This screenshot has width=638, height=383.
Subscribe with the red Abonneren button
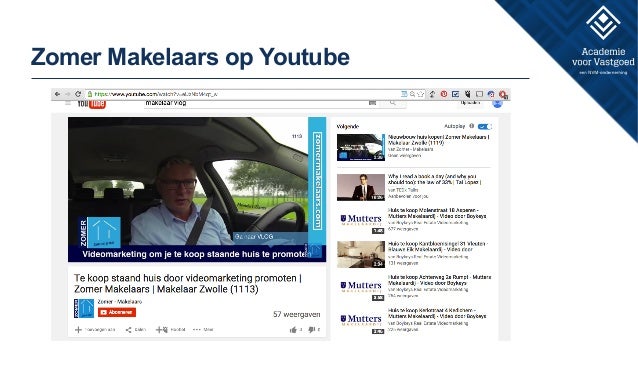click(x=117, y=312)
